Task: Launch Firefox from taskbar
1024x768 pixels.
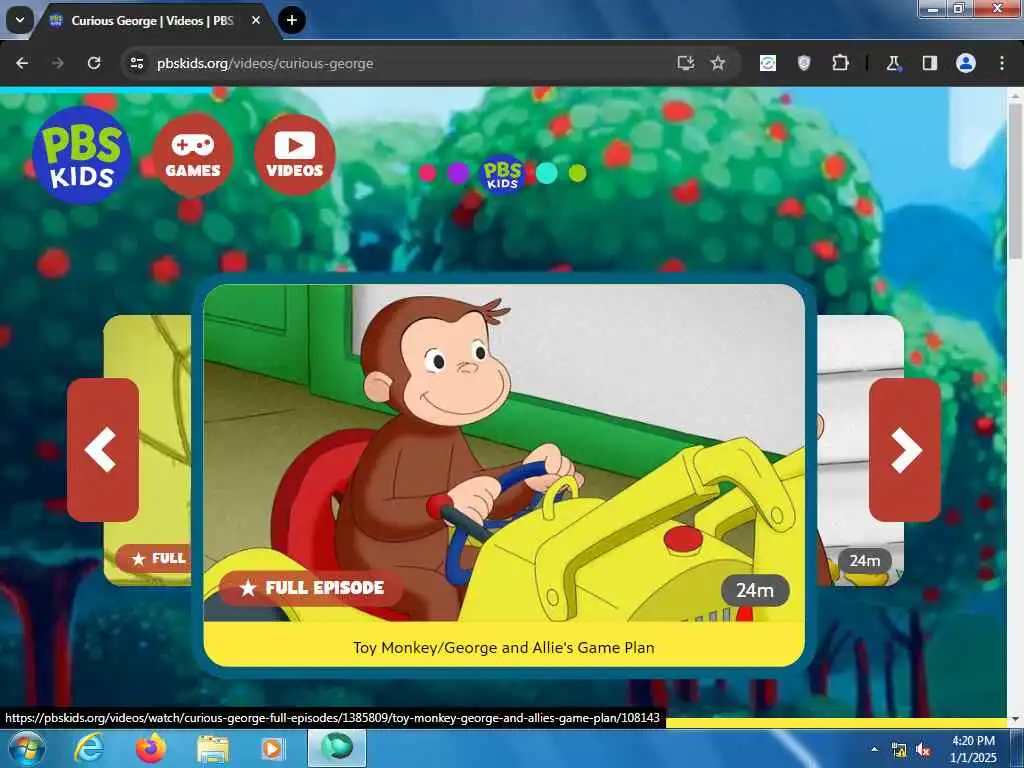Action: click(x=151, y=748)
